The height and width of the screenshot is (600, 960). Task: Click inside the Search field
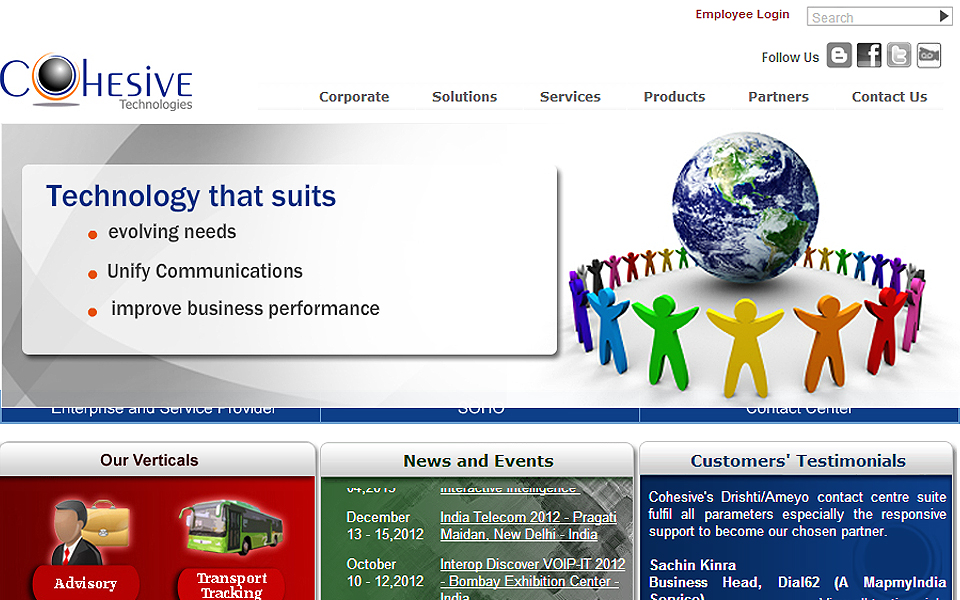pos(870,17)
